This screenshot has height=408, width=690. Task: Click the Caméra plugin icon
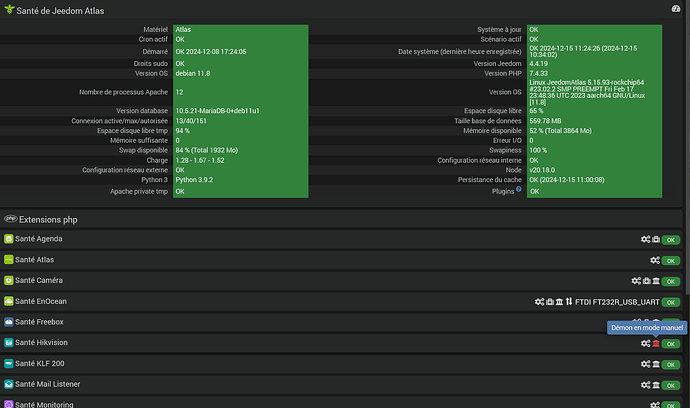point(8,280)
